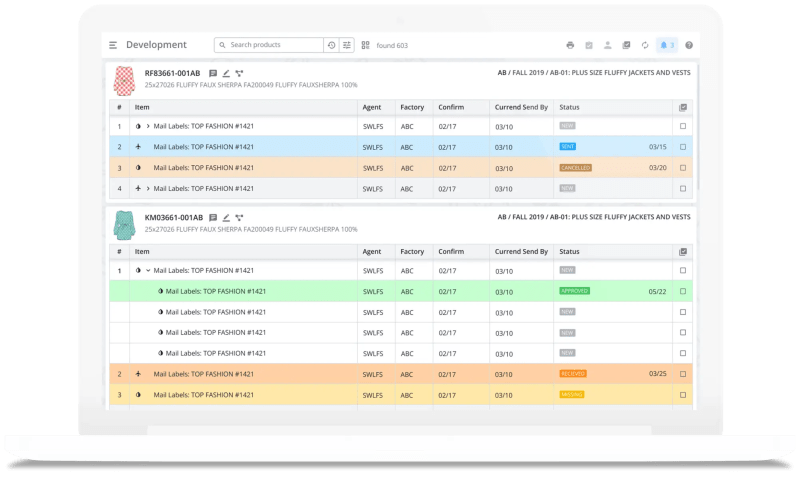Click the printer icon in top toolbar
This screenshot has height=492, width=799.
point(570,45)
